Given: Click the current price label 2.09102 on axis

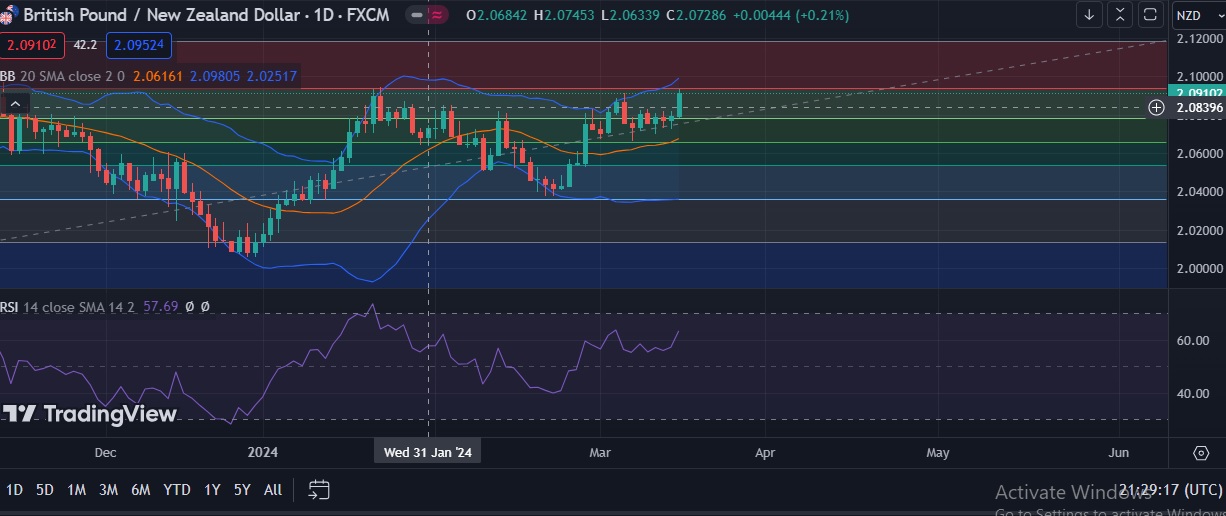Looking at the screenshot, I should [1198, 93].
